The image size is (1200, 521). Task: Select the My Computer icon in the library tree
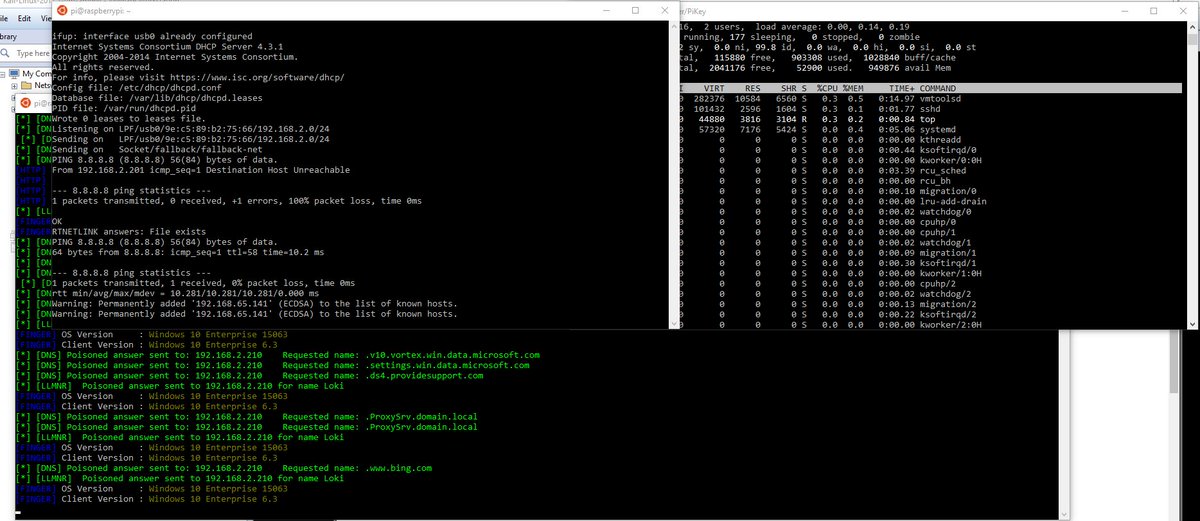(x=13, y=73)
